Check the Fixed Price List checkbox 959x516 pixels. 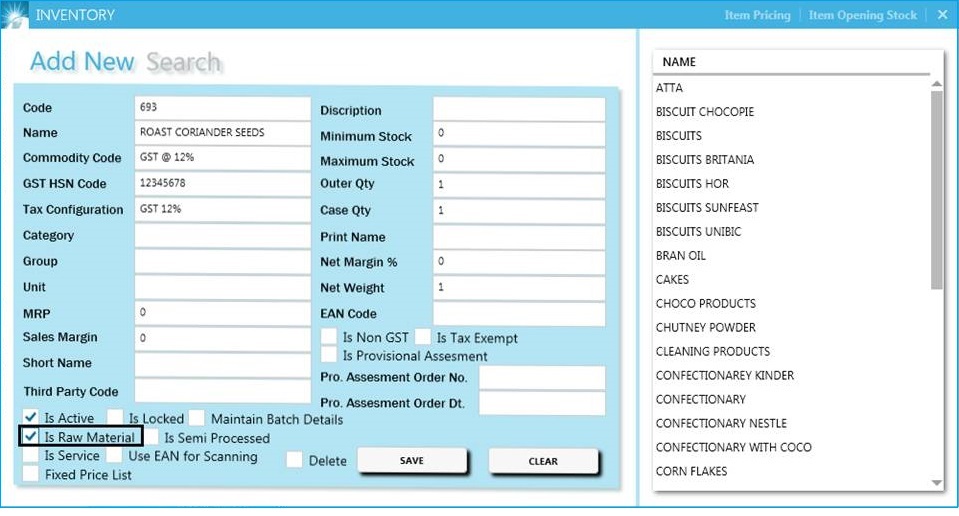[31, 474]
